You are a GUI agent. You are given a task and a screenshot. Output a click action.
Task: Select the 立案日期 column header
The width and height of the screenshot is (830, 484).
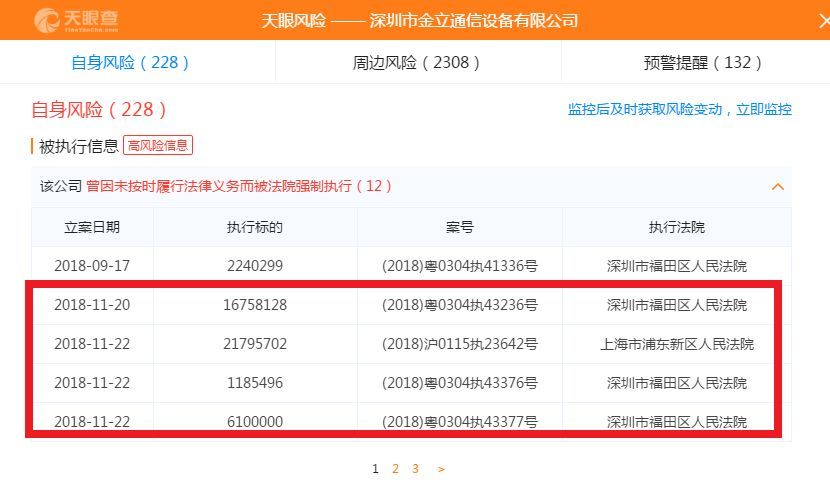92,227
